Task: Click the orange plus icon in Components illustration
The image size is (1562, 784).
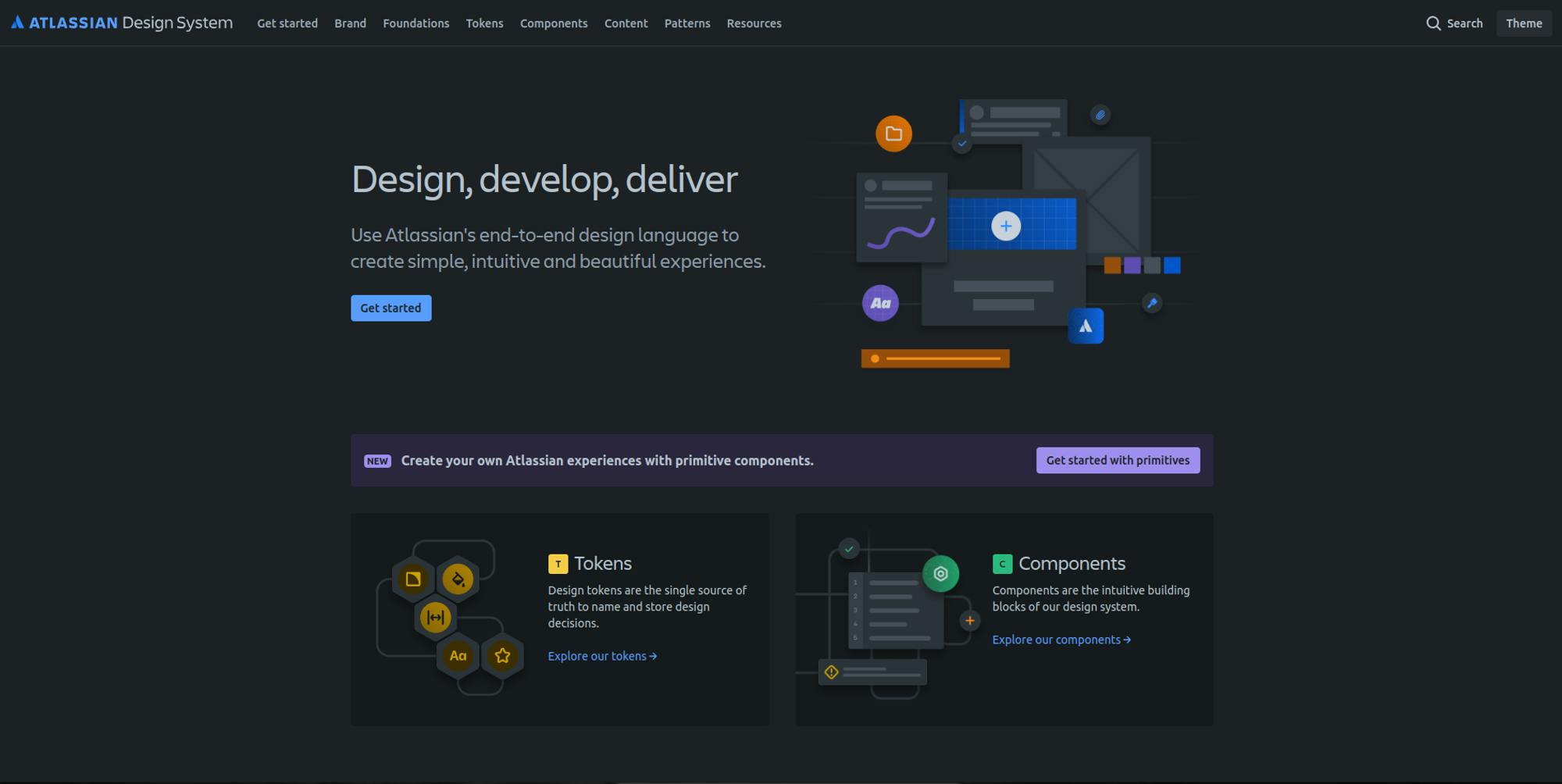Action: (969, 621)
